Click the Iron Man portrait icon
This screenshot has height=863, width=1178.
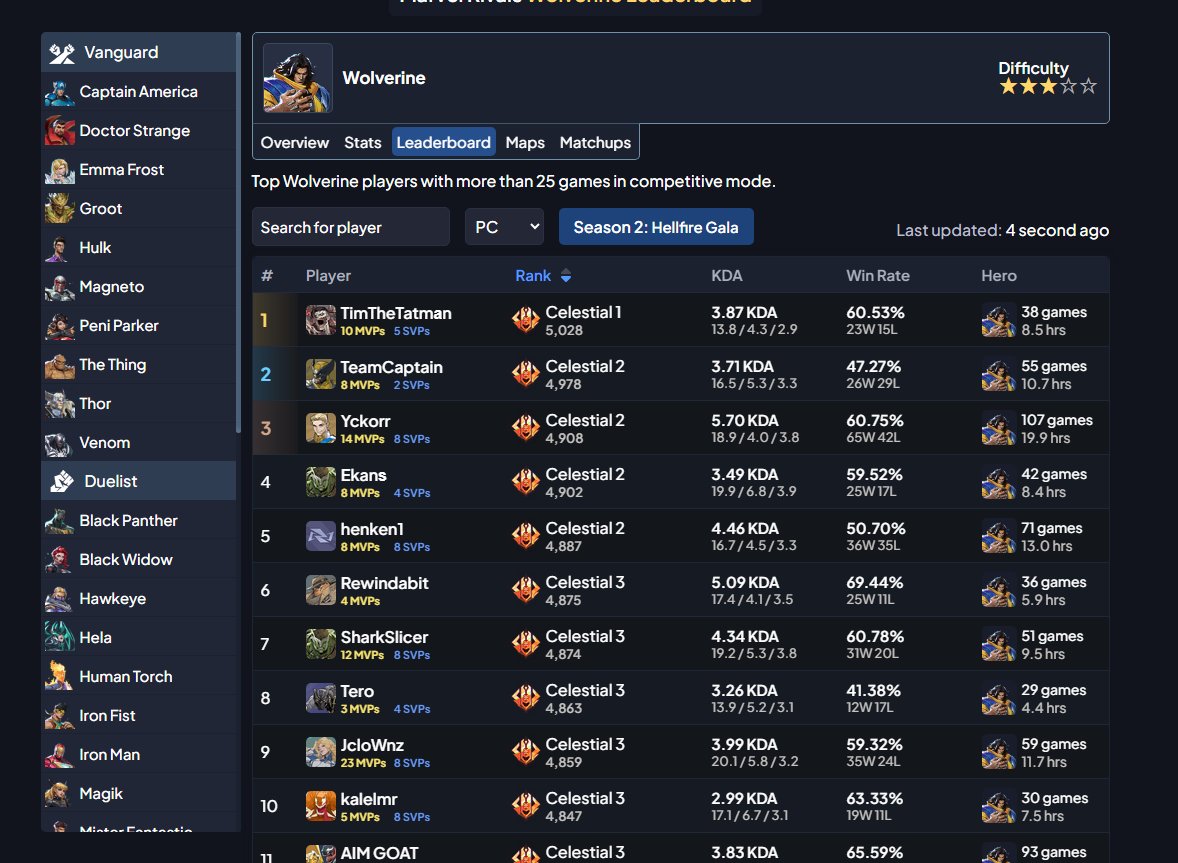point(59,756)
